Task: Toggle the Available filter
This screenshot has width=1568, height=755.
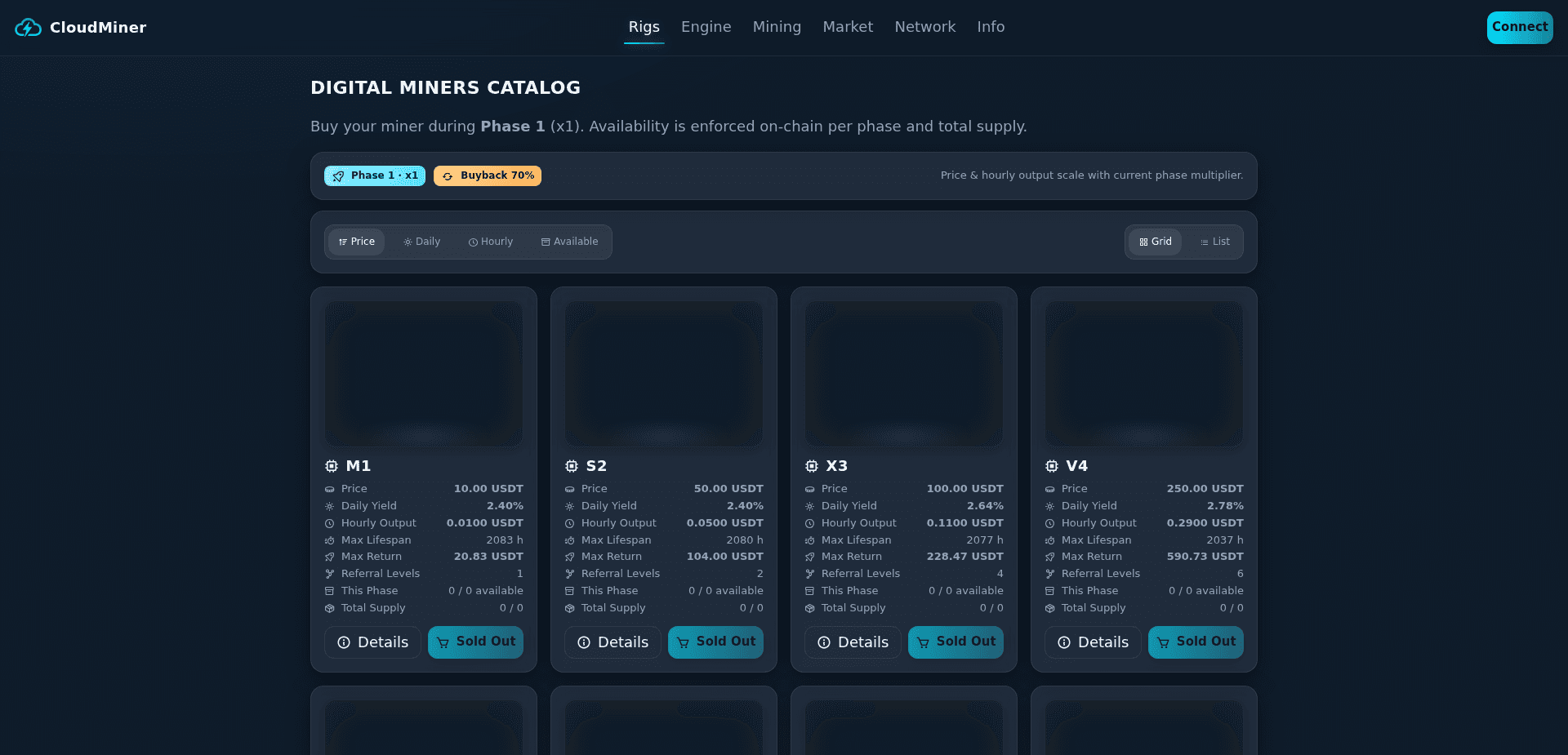Action: click(569, 242)
